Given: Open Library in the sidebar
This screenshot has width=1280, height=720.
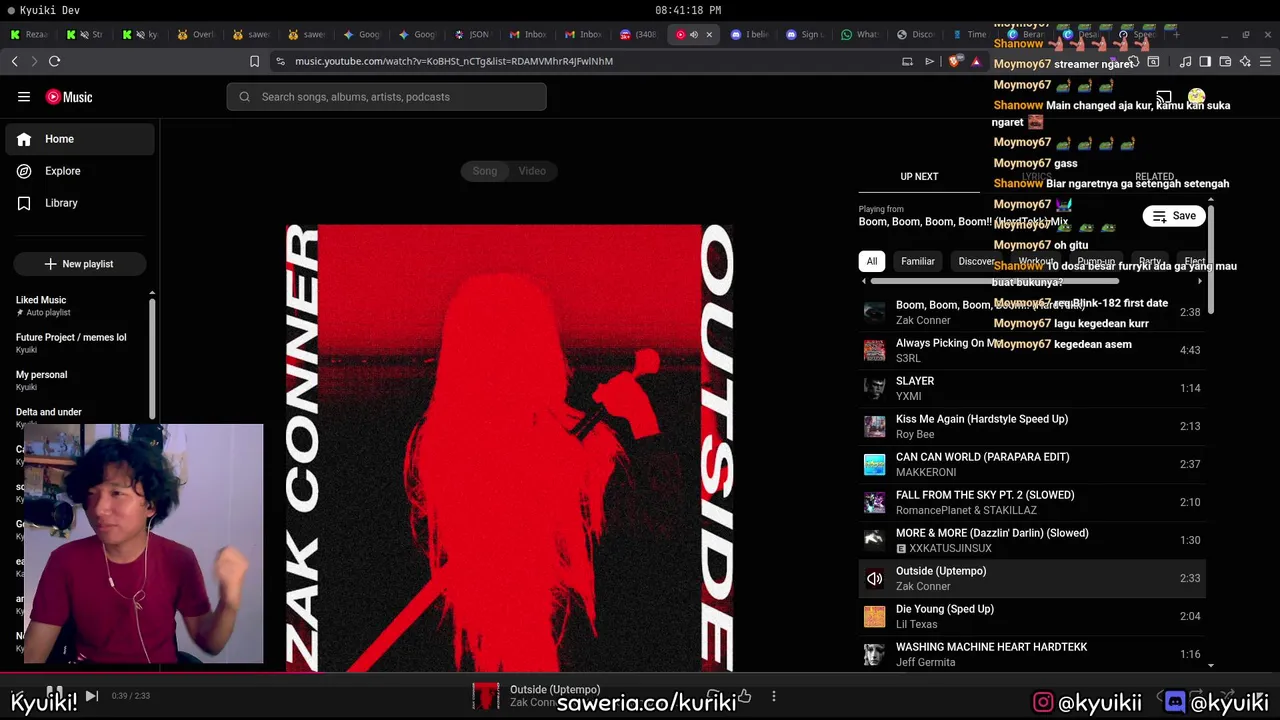Looking at the screenshot, I should [80, 203].
